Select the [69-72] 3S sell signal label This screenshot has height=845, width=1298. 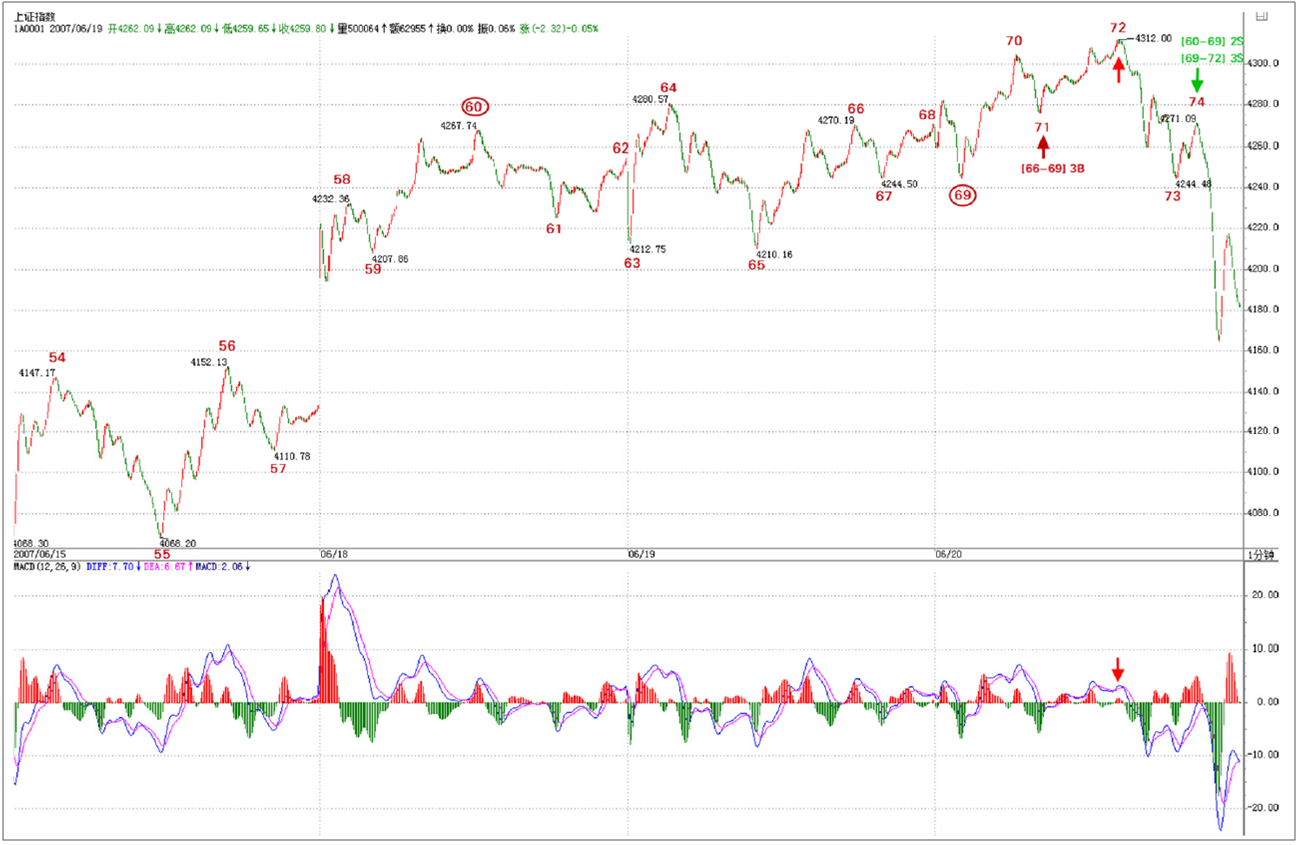pos(1211,59)
